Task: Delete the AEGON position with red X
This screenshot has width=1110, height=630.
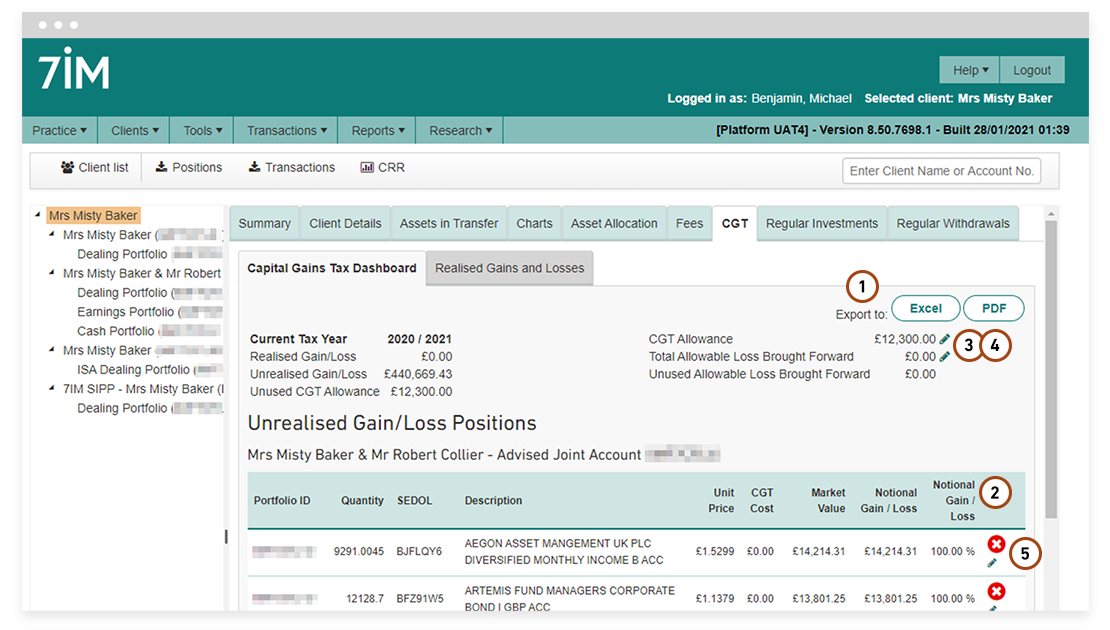Action: [996, 544]
